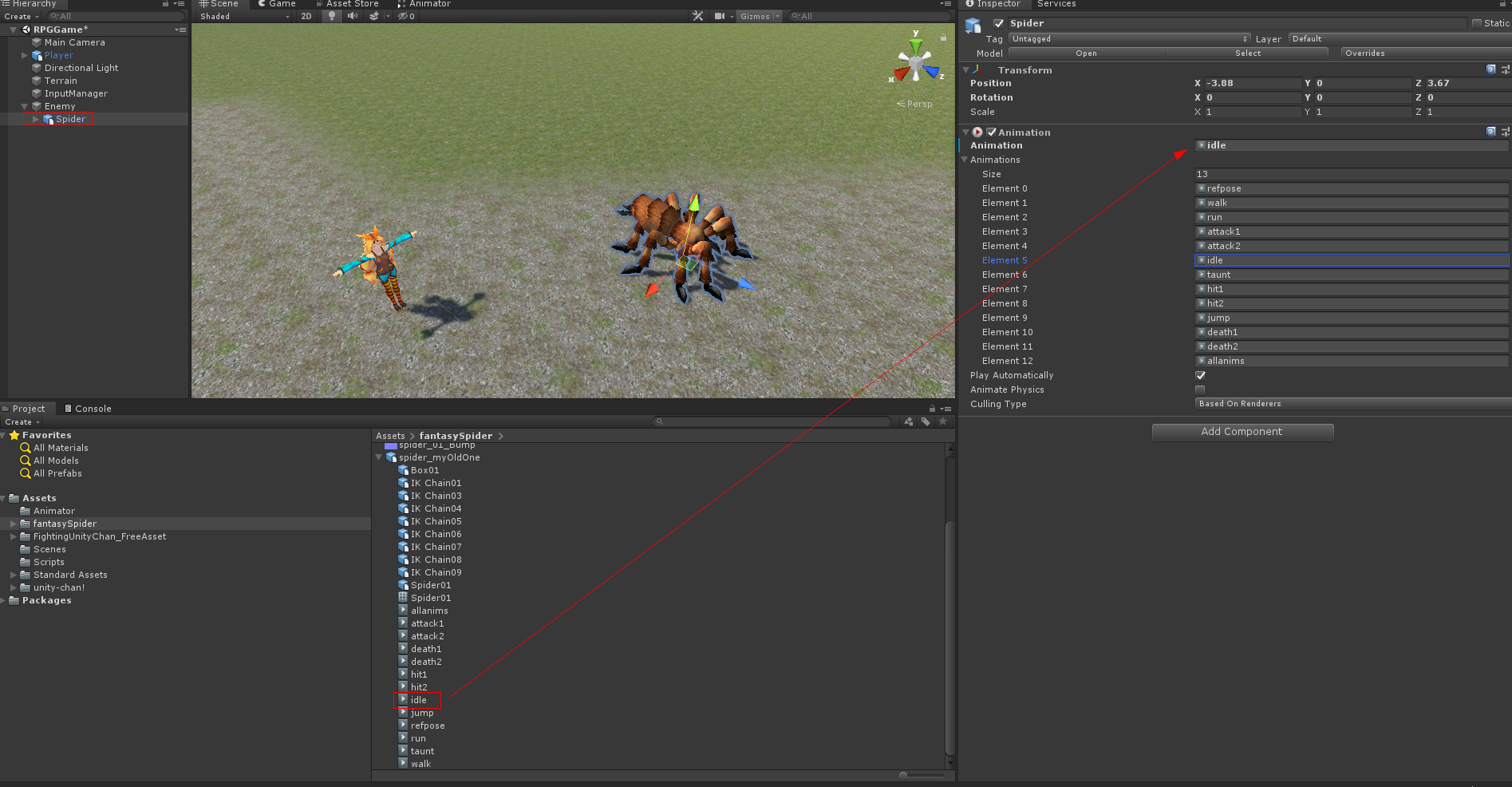Open Animation component settings preset icon
Viewport: 1512px width, 787px height.
point(1505,132)
